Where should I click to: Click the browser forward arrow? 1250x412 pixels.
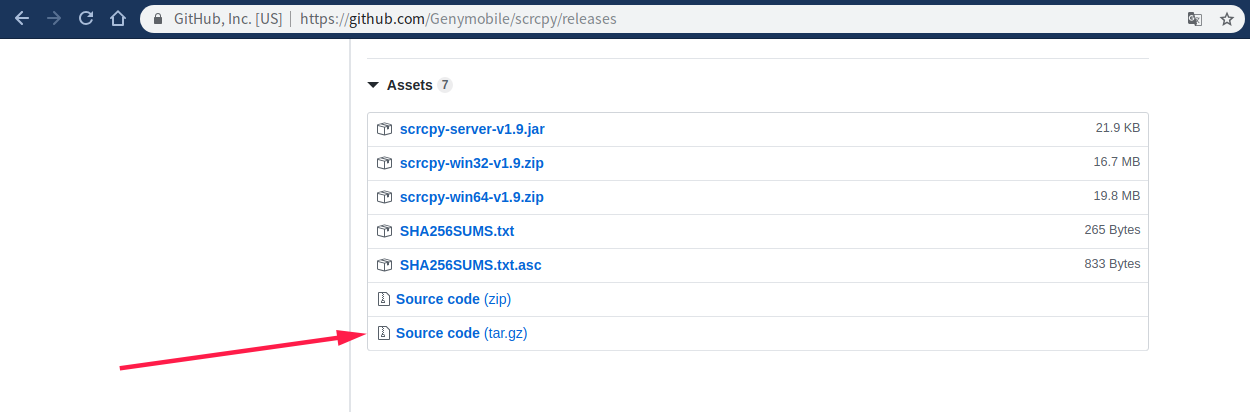point(54,19)
